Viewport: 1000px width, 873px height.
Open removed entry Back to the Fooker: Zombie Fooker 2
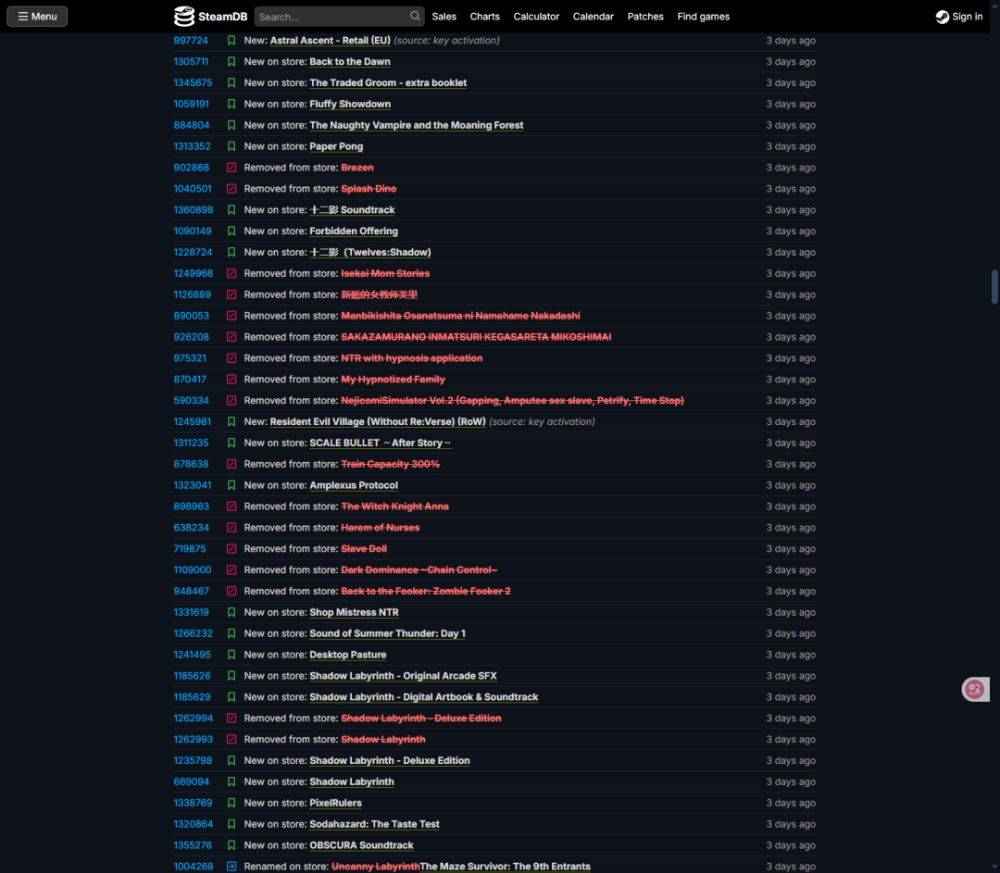tap(425, 591)
